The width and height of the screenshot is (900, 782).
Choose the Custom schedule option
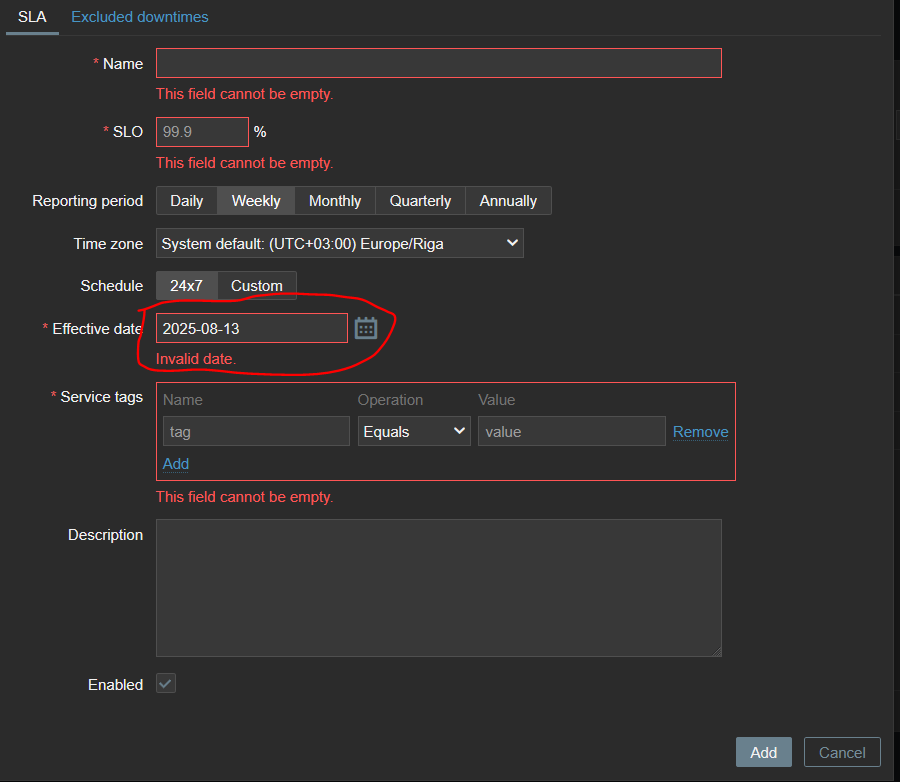pos(257,285)
